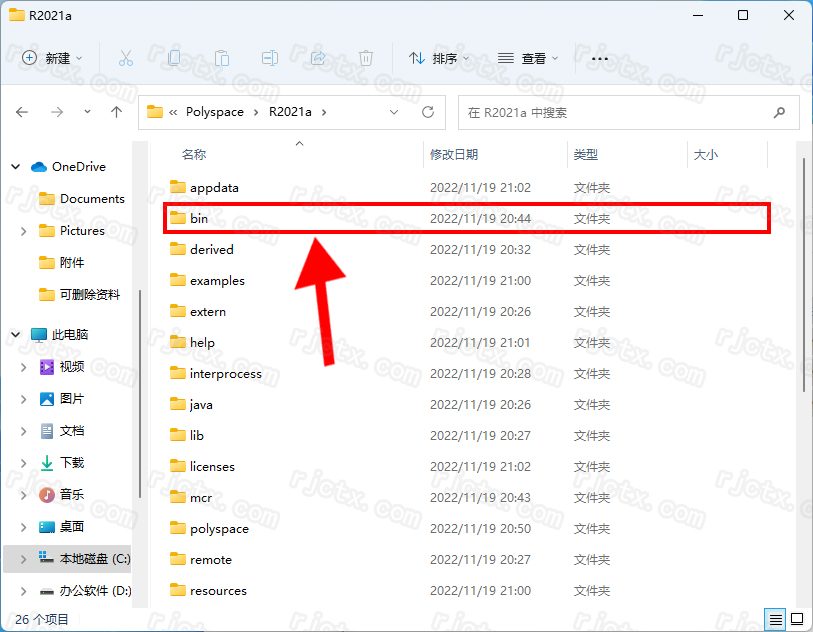Select the bin folder
The height and width of the screenshot is (632, 813).
[199, 218]
